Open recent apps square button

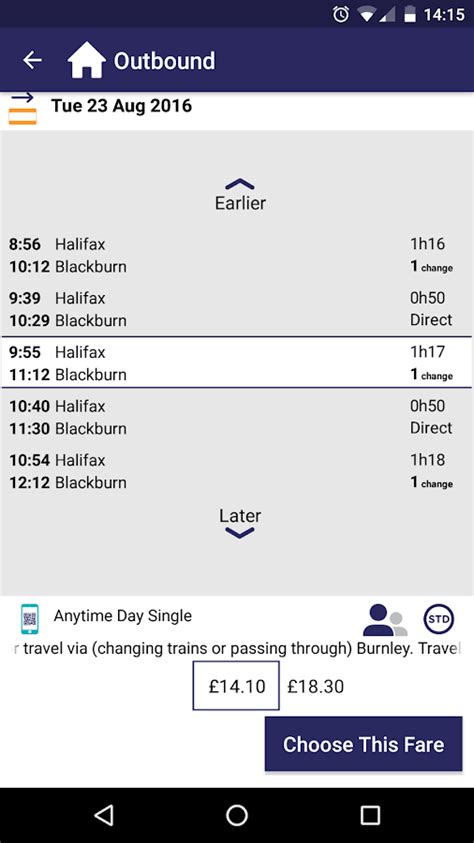point(370,815)
